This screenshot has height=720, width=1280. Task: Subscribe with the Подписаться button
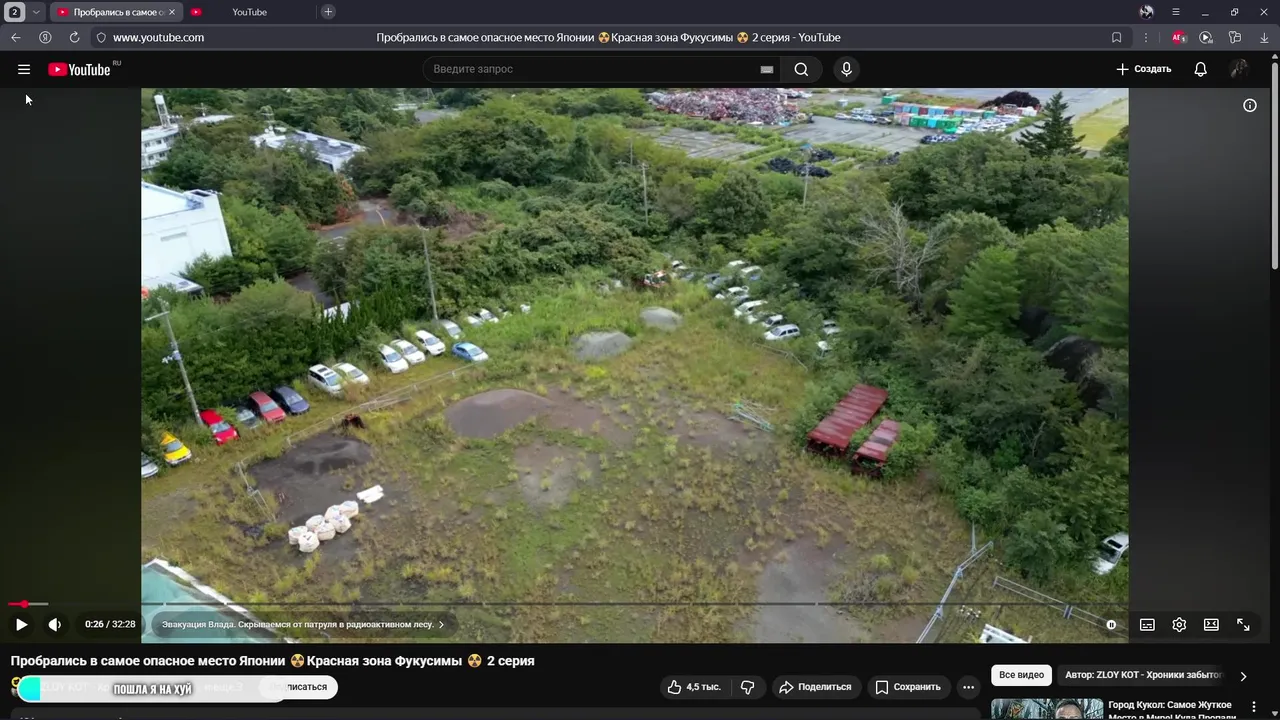300,687
